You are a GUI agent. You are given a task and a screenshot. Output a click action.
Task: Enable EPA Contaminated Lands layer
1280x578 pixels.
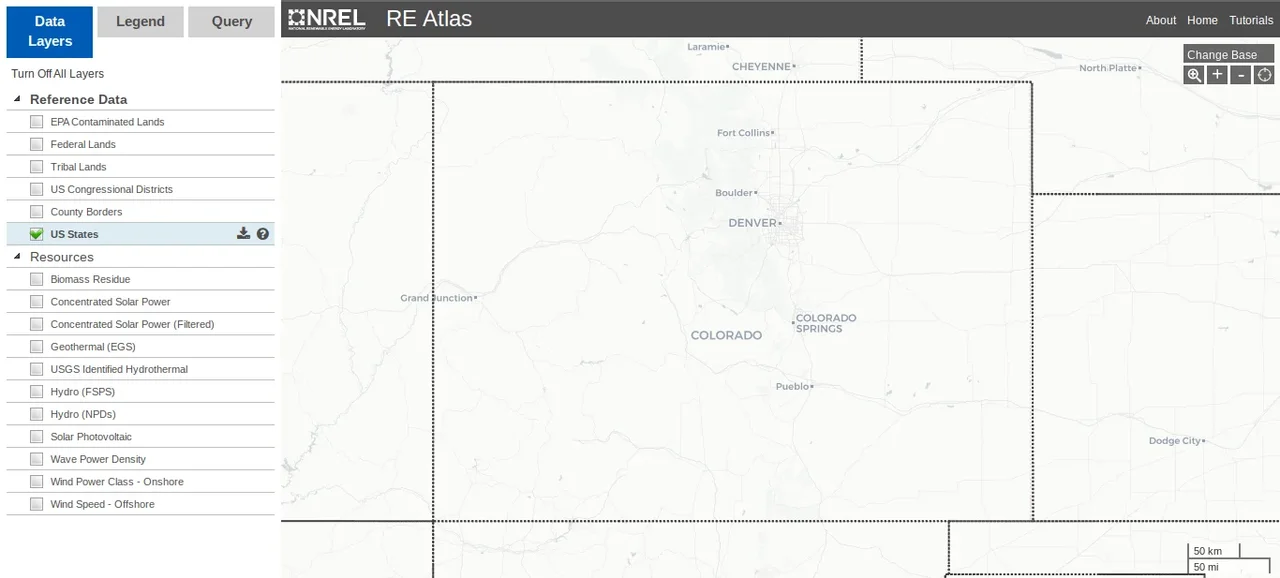[x=37, y=122]
